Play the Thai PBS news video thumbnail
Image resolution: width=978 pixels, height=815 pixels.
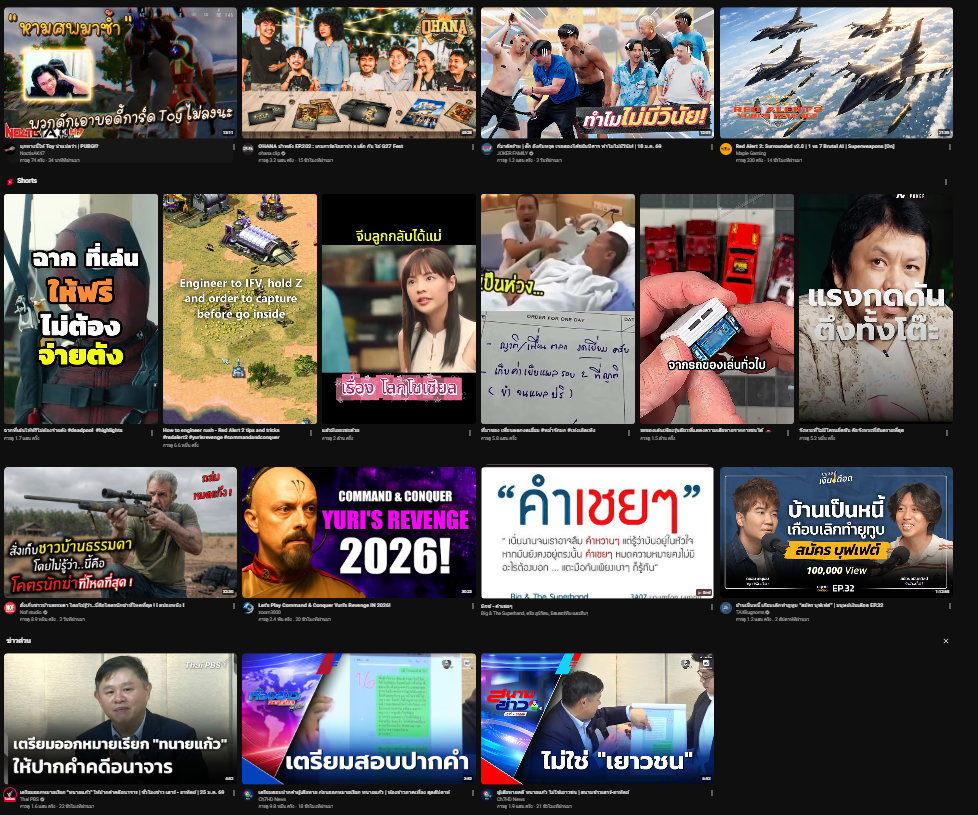120,718
